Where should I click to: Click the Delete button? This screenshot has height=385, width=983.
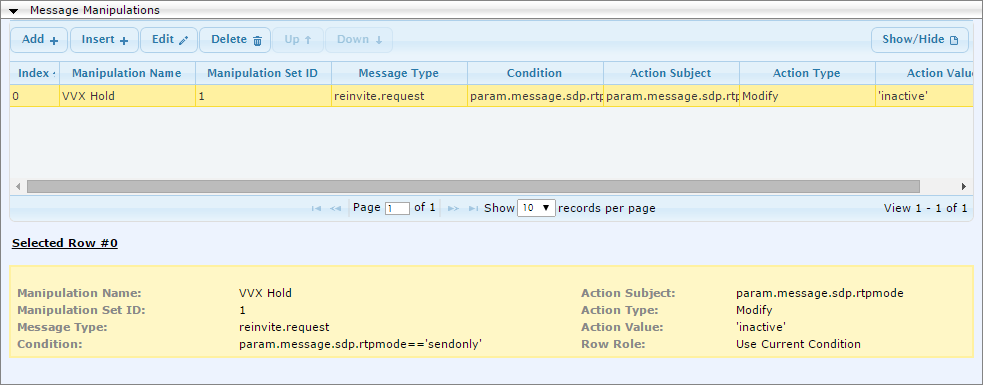point(235,40)
